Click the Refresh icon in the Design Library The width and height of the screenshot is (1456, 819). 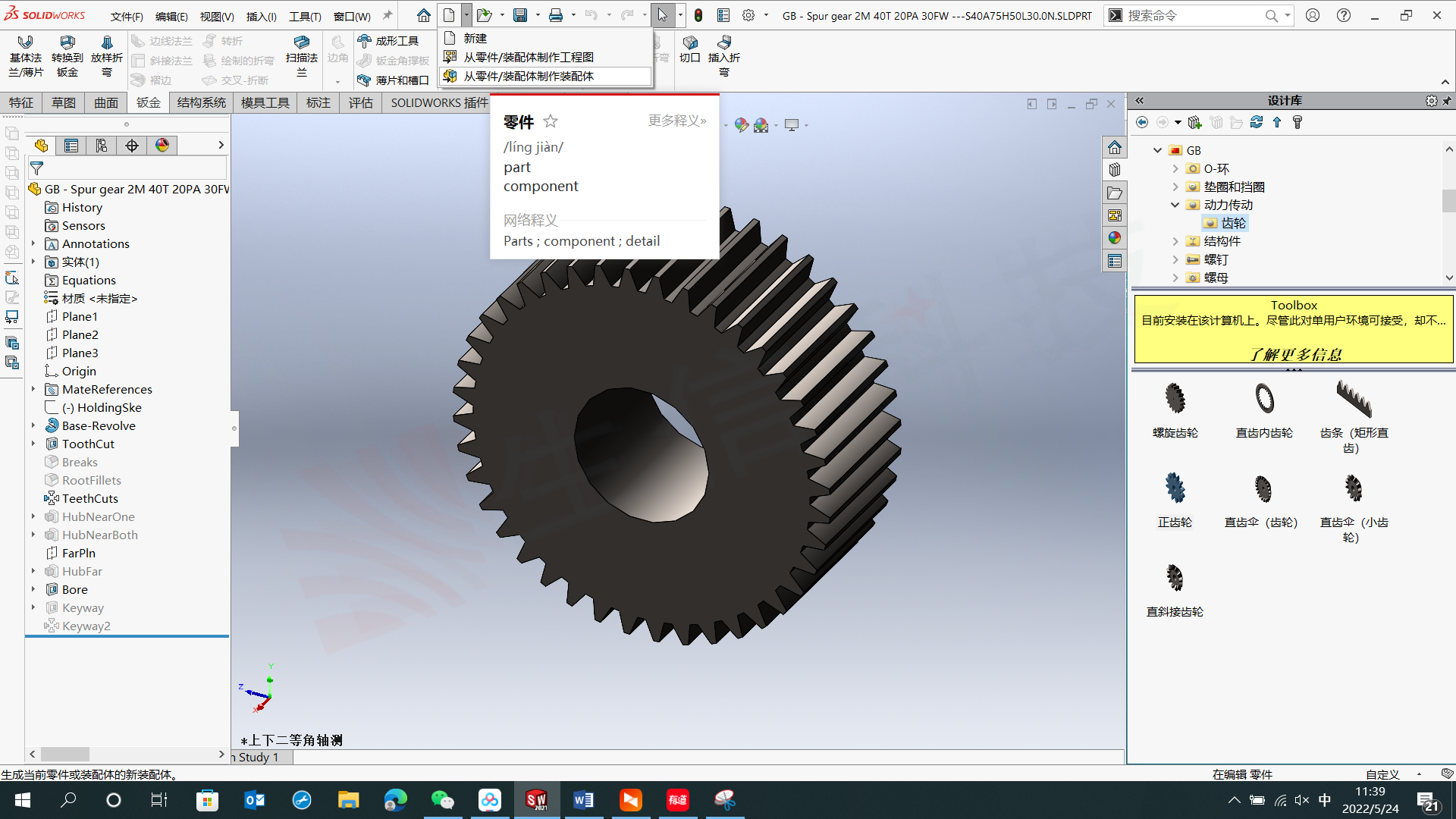click(1257, 122)
